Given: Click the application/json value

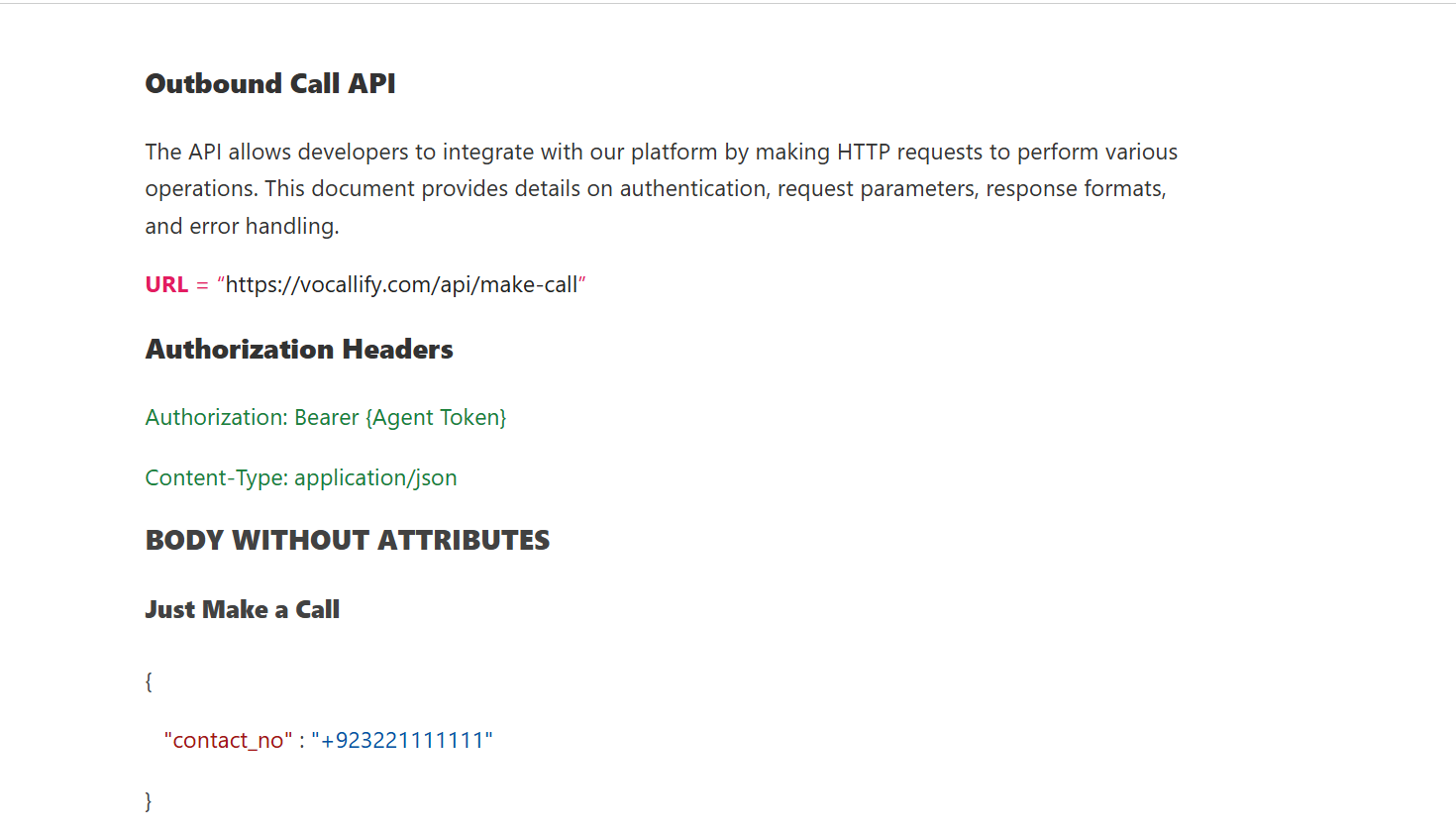Looking at the screenshot, I should [x=375, y=478].
